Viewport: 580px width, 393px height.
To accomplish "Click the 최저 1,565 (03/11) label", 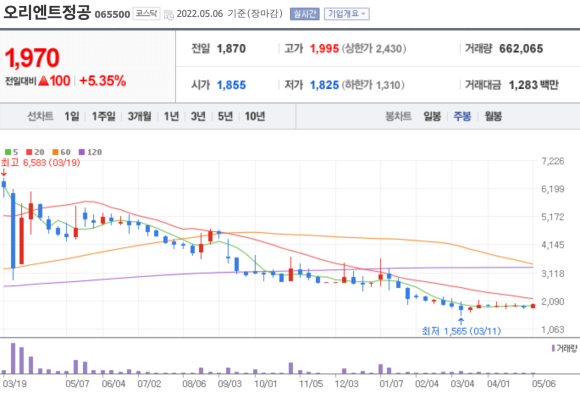I will [461, 331].
